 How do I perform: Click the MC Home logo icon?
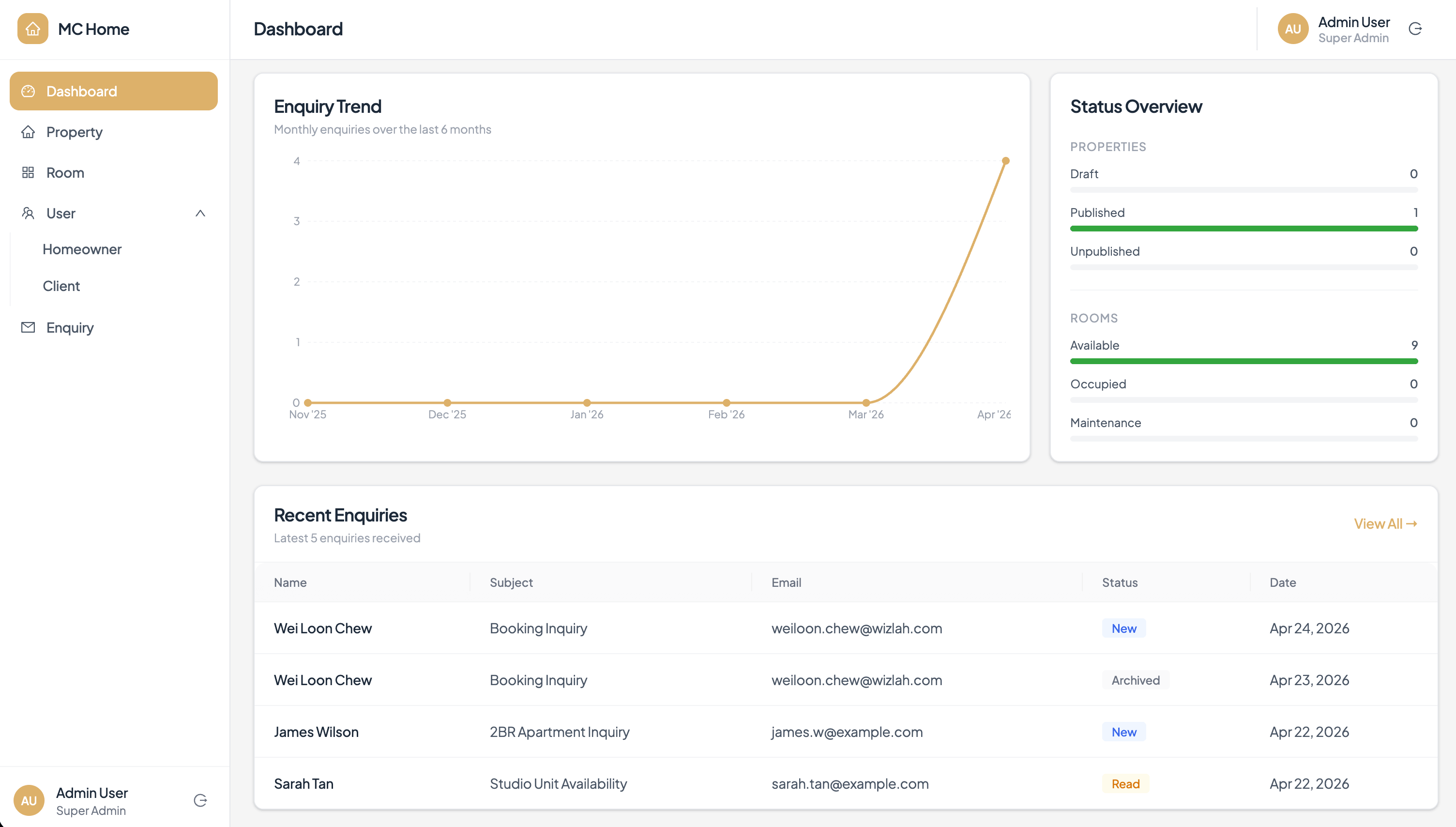[x=32, y=29]
